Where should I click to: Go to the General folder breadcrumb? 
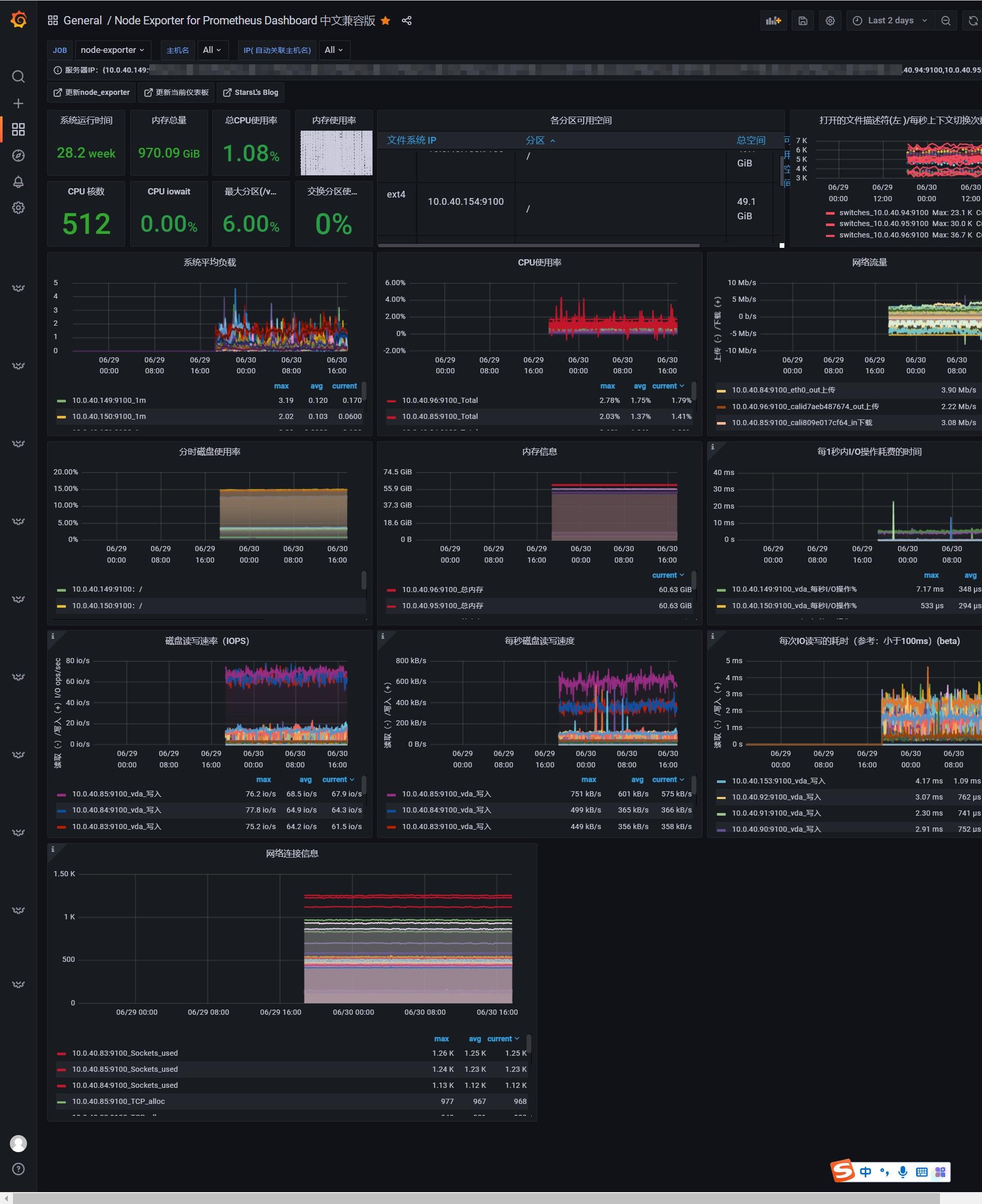82,20
